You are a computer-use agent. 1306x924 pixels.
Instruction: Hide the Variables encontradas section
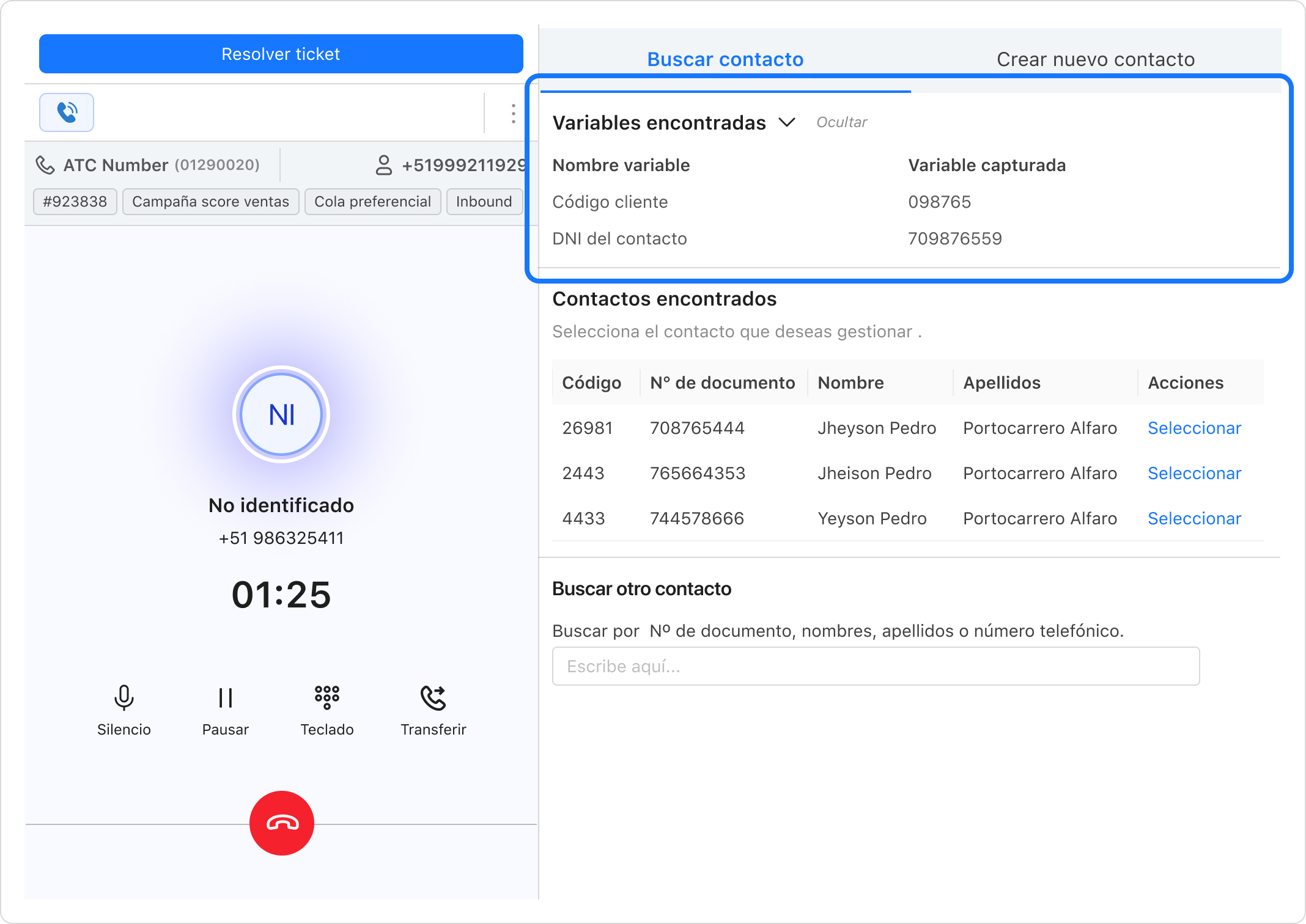point(842,121)
